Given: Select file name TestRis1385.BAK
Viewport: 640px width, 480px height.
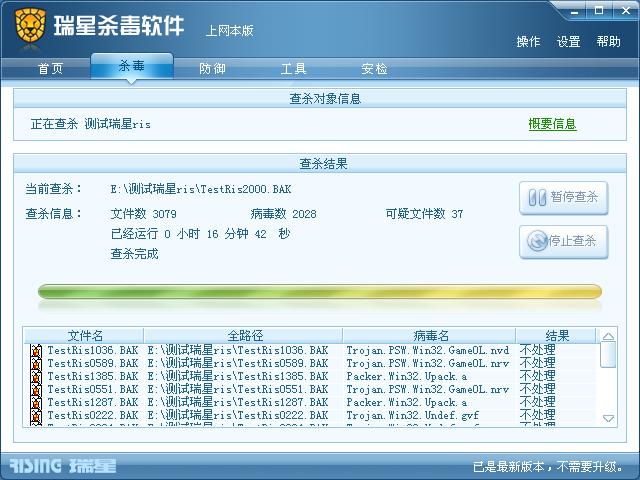Looking at the screenshot, I should [x=93, y=377].
